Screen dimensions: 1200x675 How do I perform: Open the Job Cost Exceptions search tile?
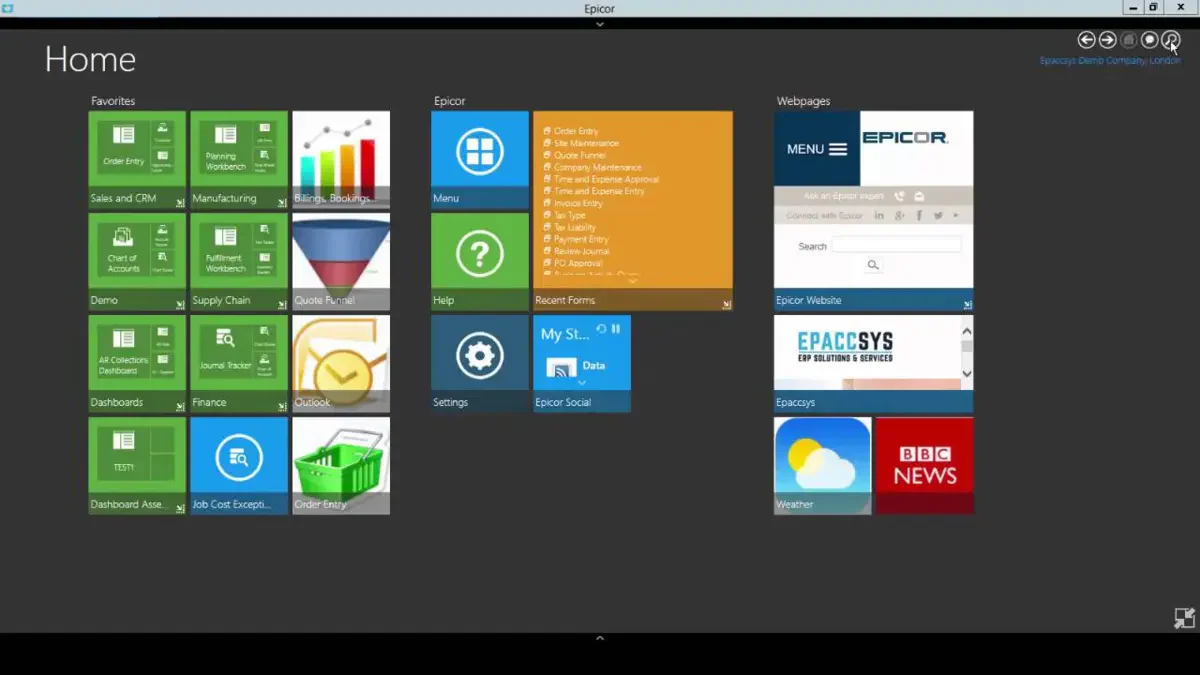tap(239, 458)
